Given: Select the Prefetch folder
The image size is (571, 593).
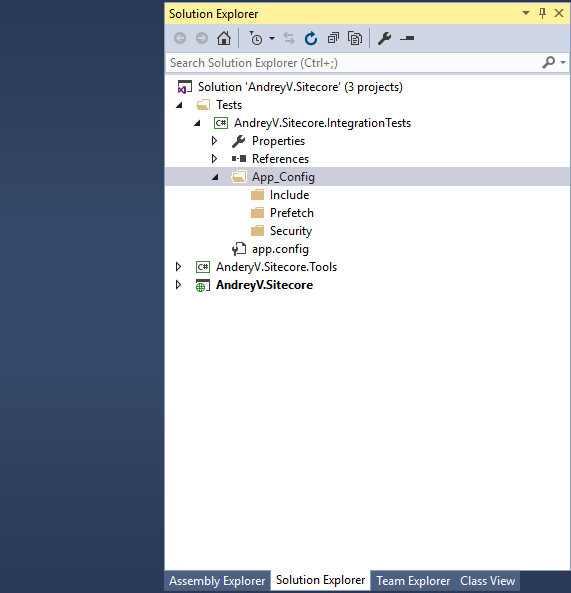Looking at the screenshot, I should pyautogui.click(x=292, y=213).
